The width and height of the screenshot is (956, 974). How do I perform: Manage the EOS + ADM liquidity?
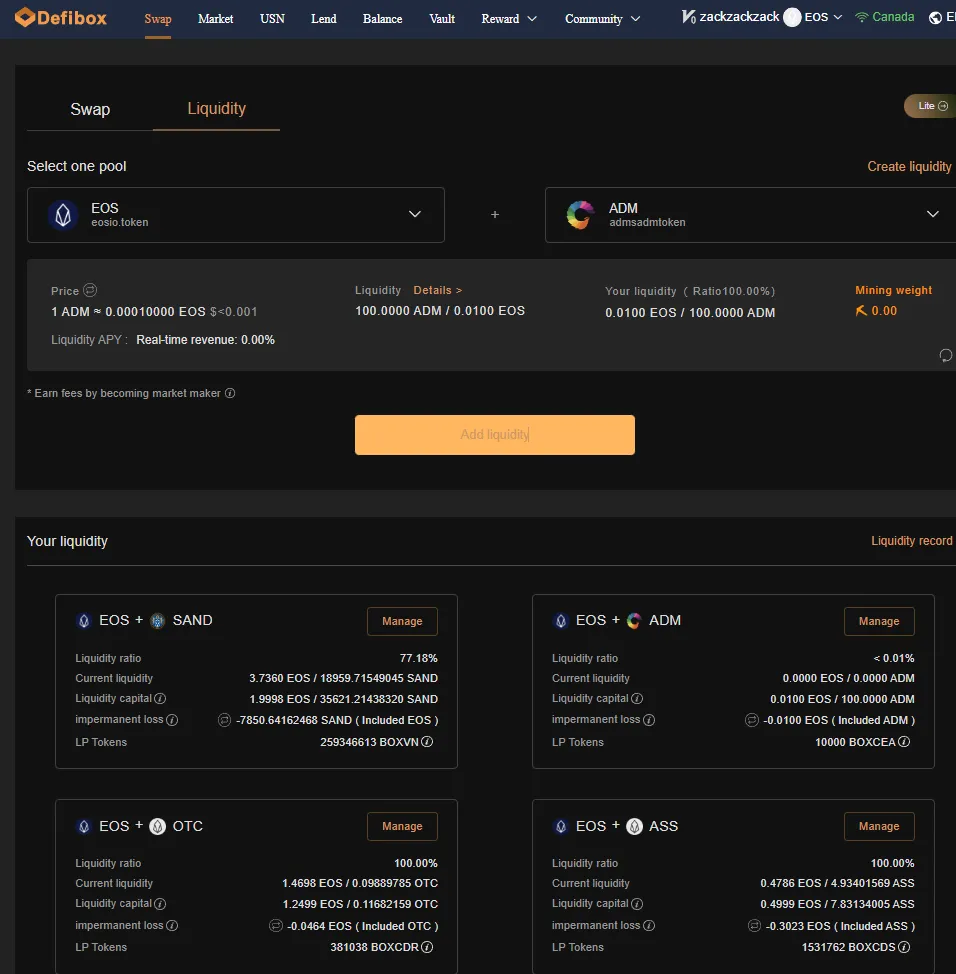coord(879,621)
